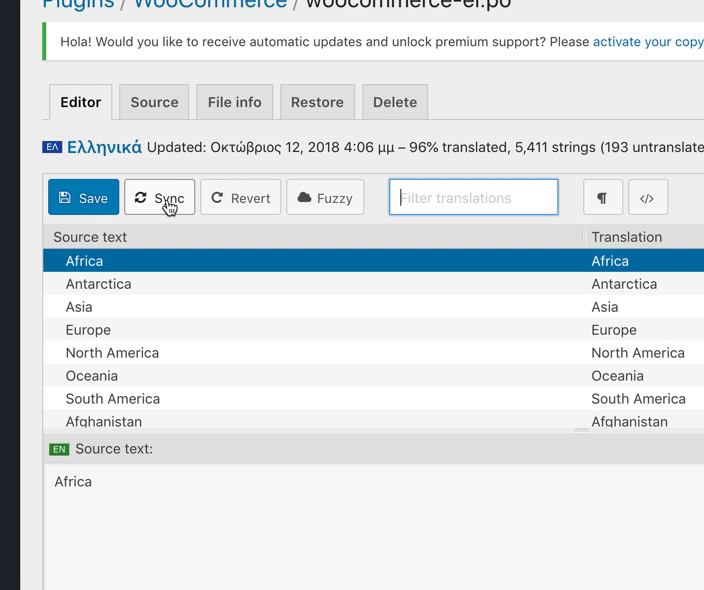Viewport: 704px width, 590px height.
Task: Click the Revert button
Action: (240, 197)
